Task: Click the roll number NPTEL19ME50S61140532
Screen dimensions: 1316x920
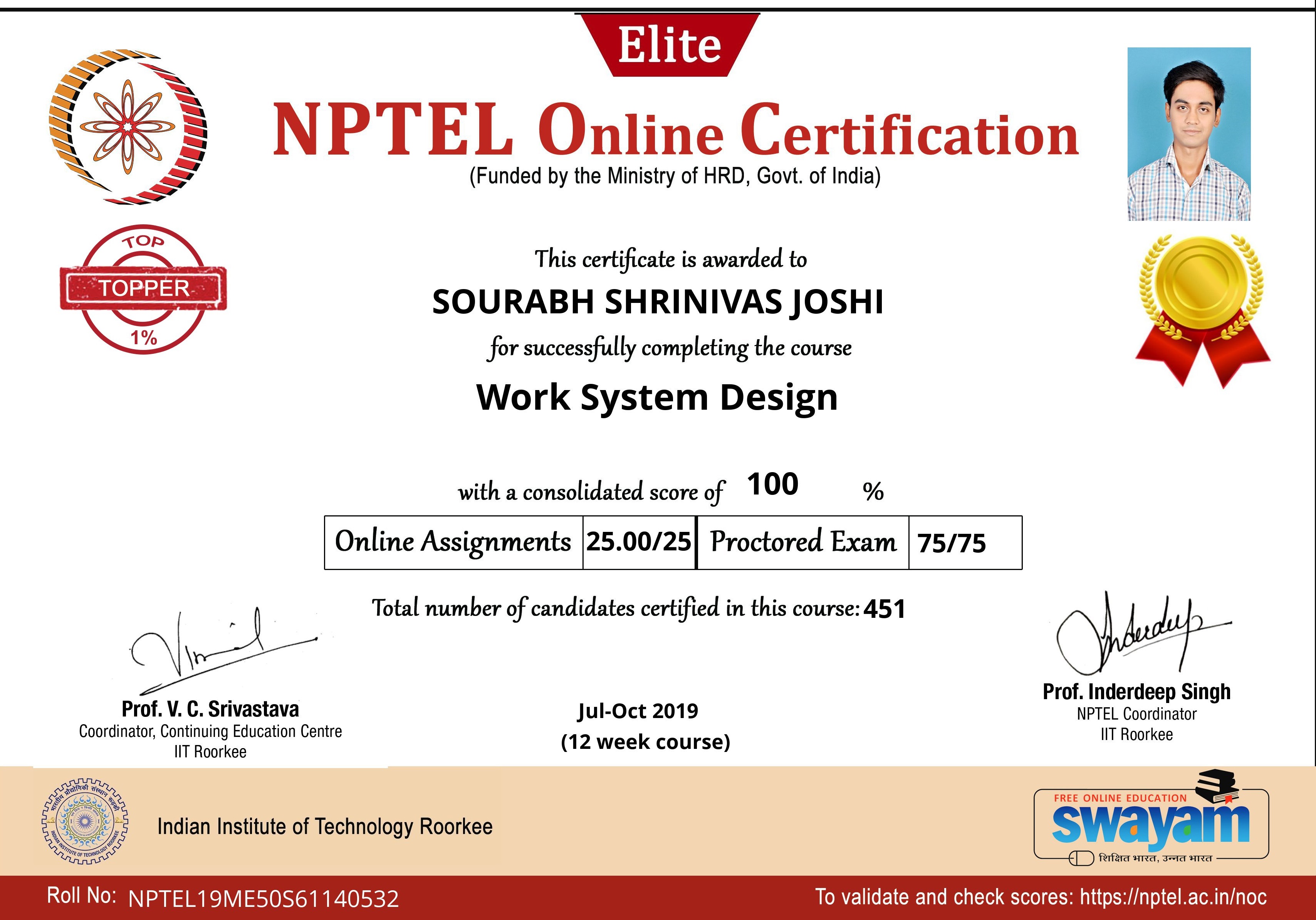Action: pos(263,899)
